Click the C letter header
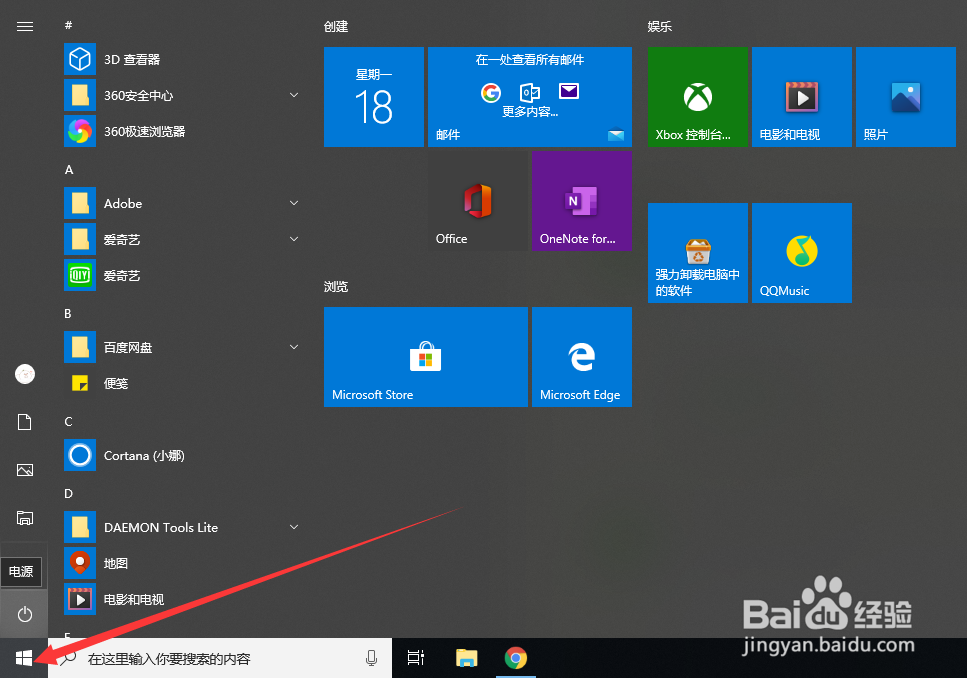The height and width of the screenshot is (678, 967). pyautogui.click(x=68, y=421)
